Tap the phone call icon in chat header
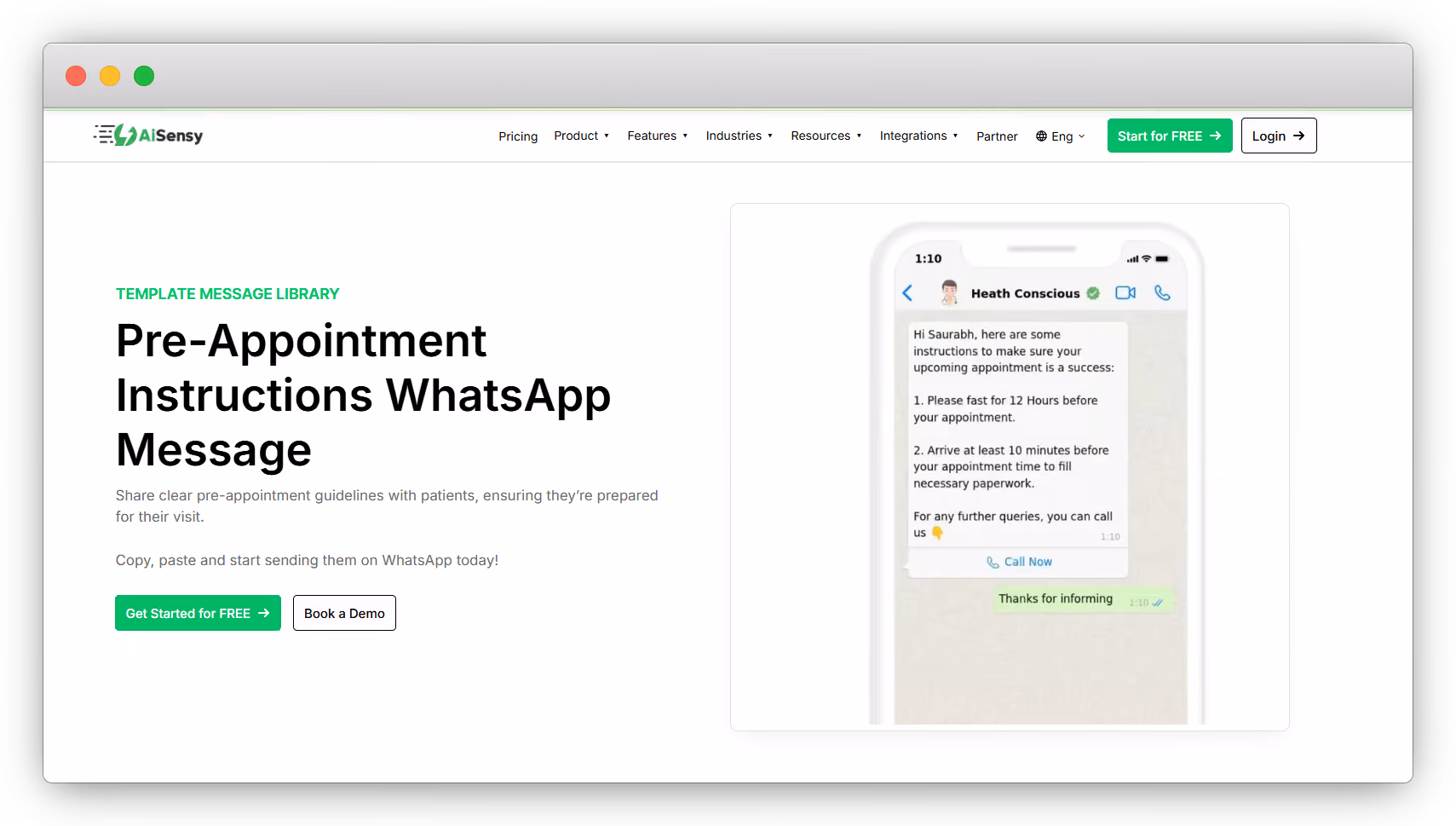The width and height of the screenshot is (1456, 826). [x=1162, y=292]
